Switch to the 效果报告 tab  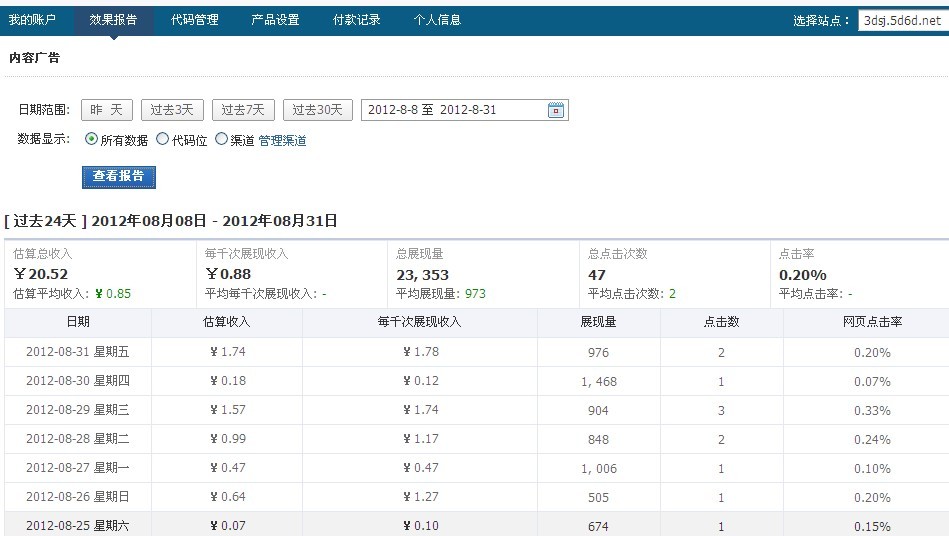[113, 20]
